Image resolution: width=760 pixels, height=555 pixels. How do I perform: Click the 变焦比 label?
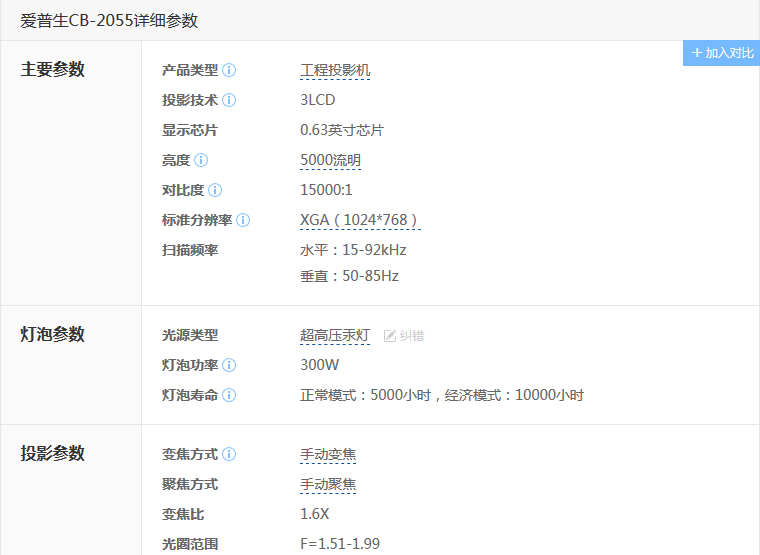[x=183, y=514]
